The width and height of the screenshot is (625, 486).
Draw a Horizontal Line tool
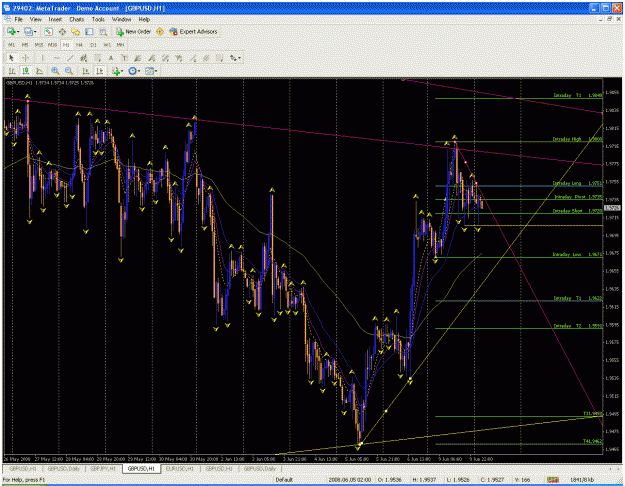pyautogui.click(x=56, y=58)
